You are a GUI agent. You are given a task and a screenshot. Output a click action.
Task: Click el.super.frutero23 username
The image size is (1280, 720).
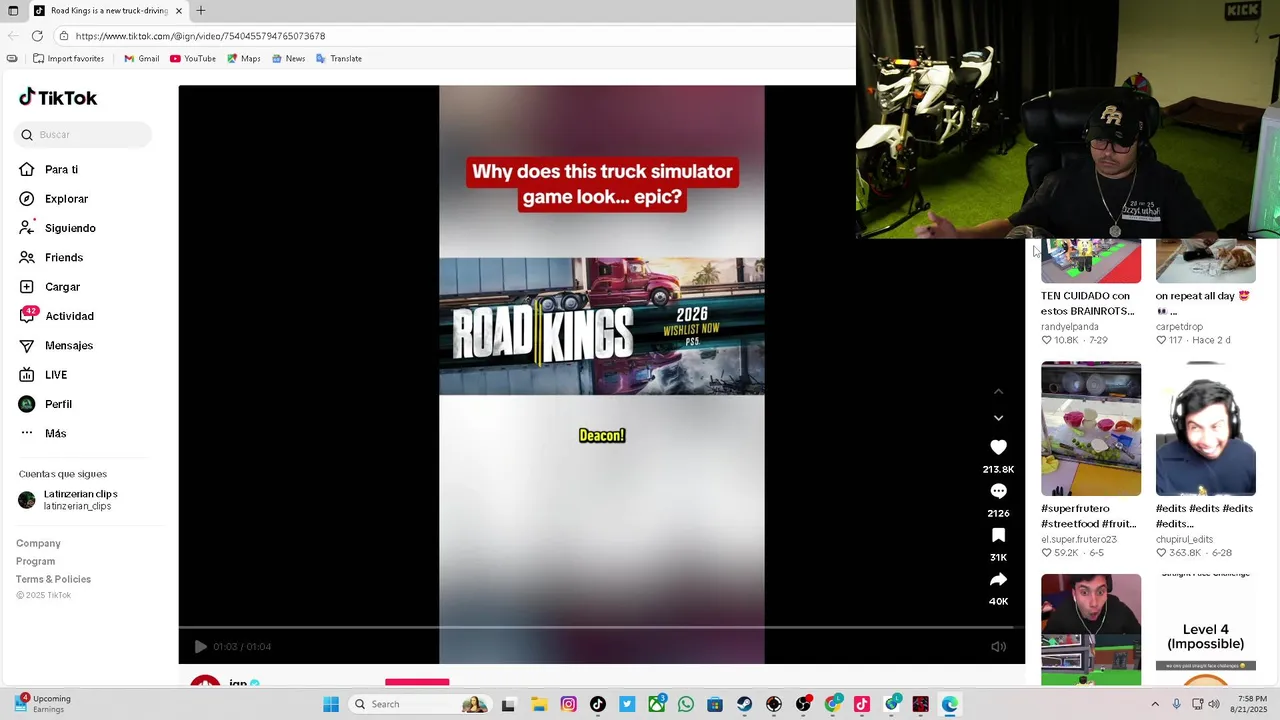(x=1079, y=539)
